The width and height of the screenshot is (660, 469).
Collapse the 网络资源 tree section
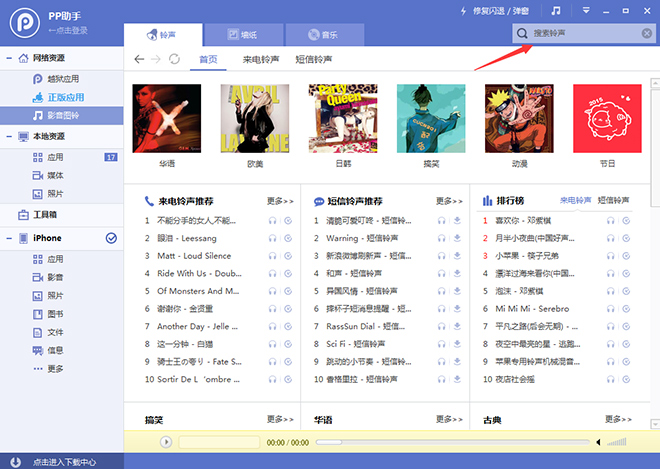(x=8, y=60)
